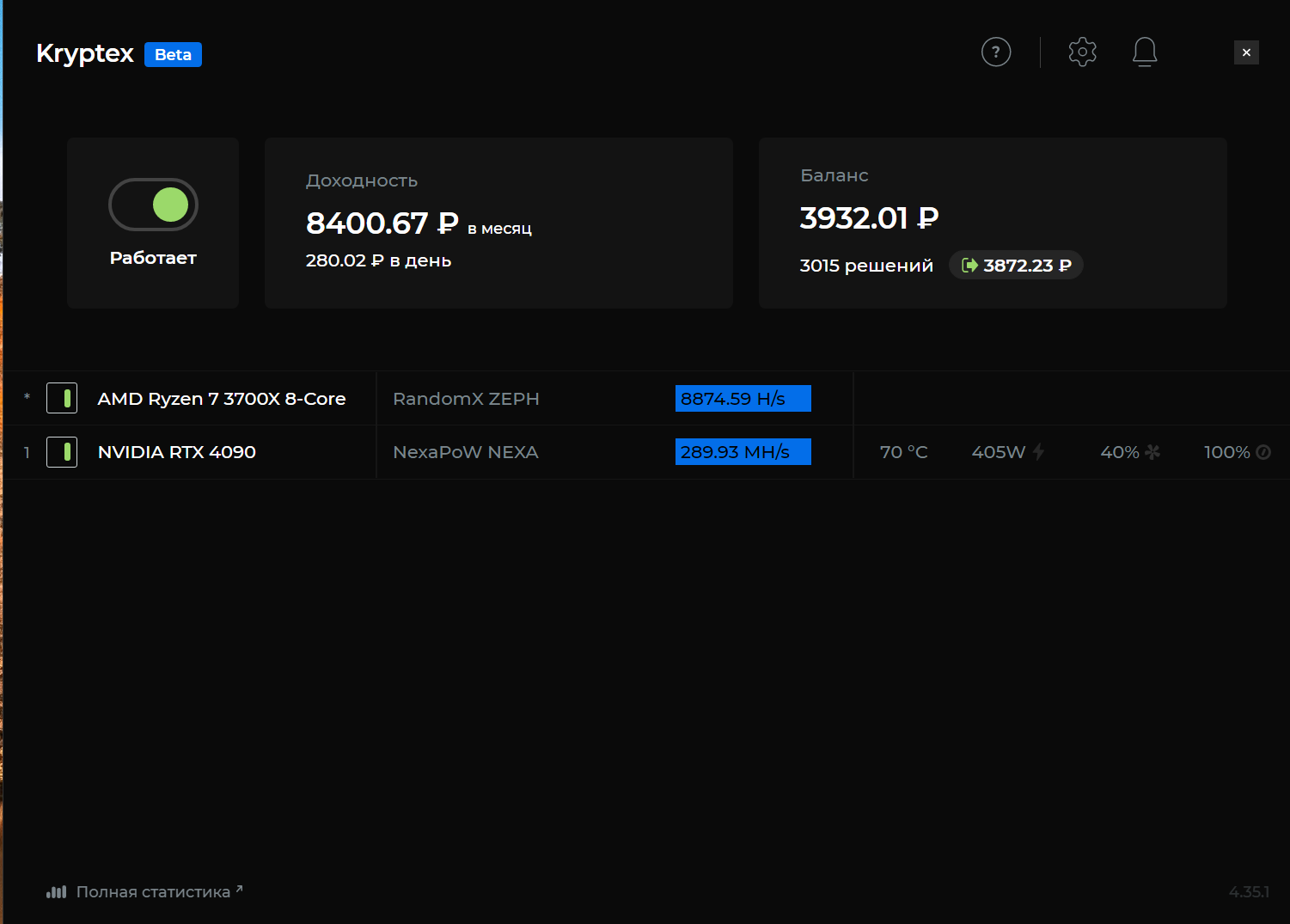Click the Beta badge next to Kryptex
The height and width of the screenshot is (924, 1290).
(x=173, y=54)
